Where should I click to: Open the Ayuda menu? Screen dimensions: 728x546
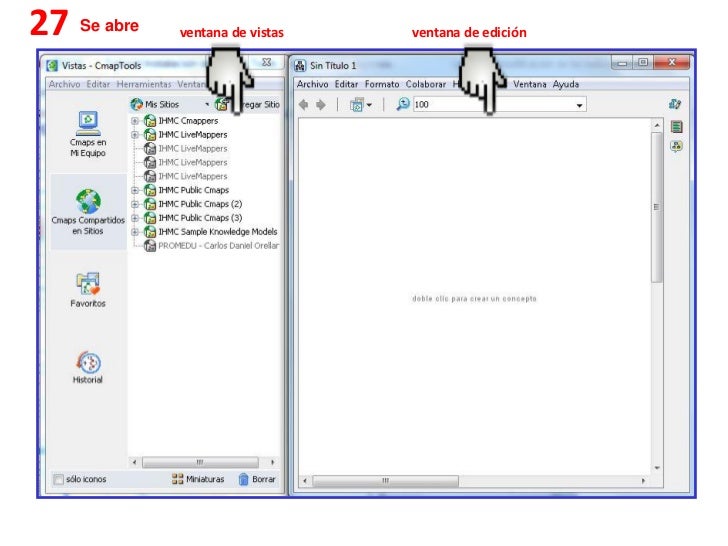pos(566,84)
